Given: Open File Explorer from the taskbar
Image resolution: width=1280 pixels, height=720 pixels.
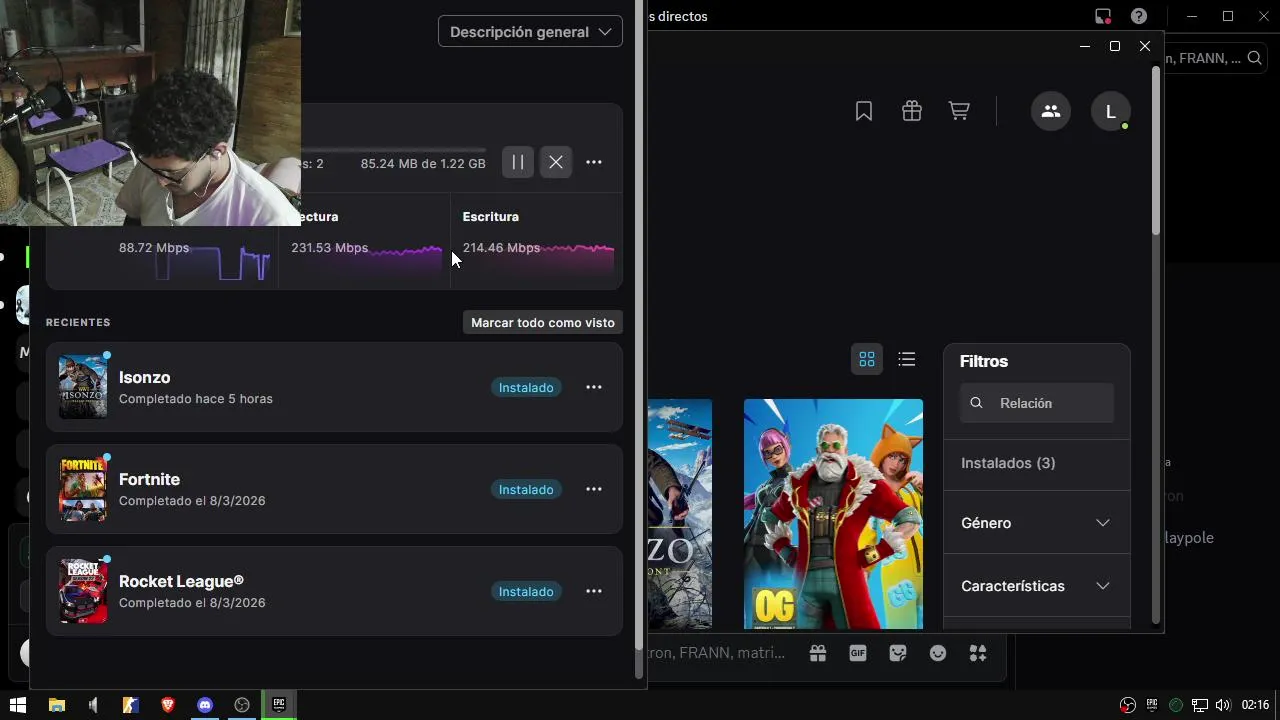Looking at the screenshot, I should [57, 705].
